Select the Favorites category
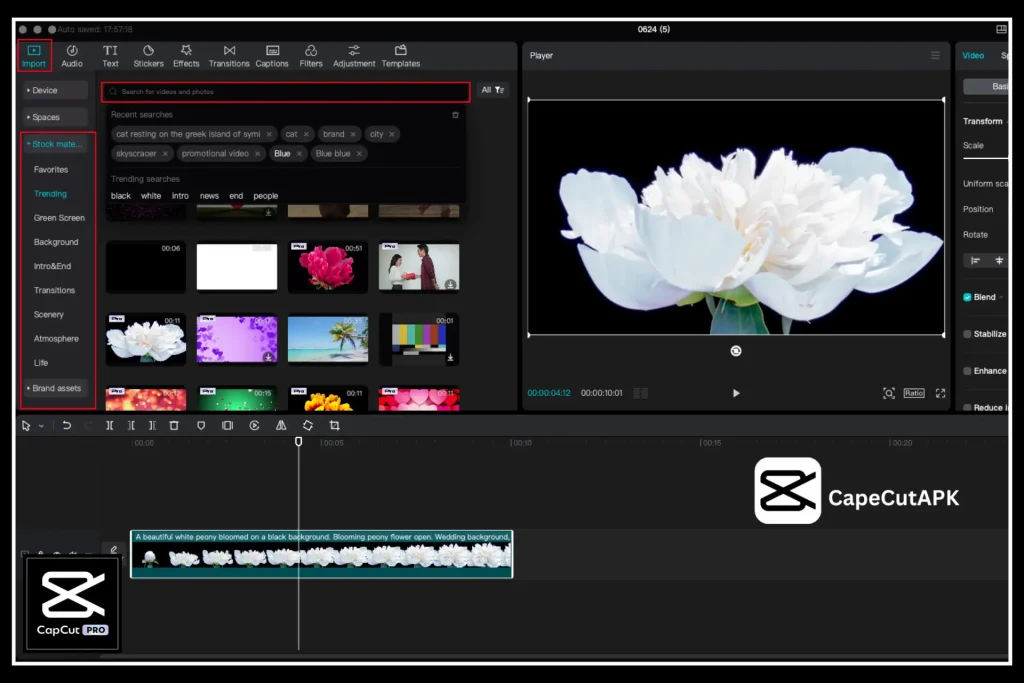Screen dimensions: 1024x683 click(51, 169)
